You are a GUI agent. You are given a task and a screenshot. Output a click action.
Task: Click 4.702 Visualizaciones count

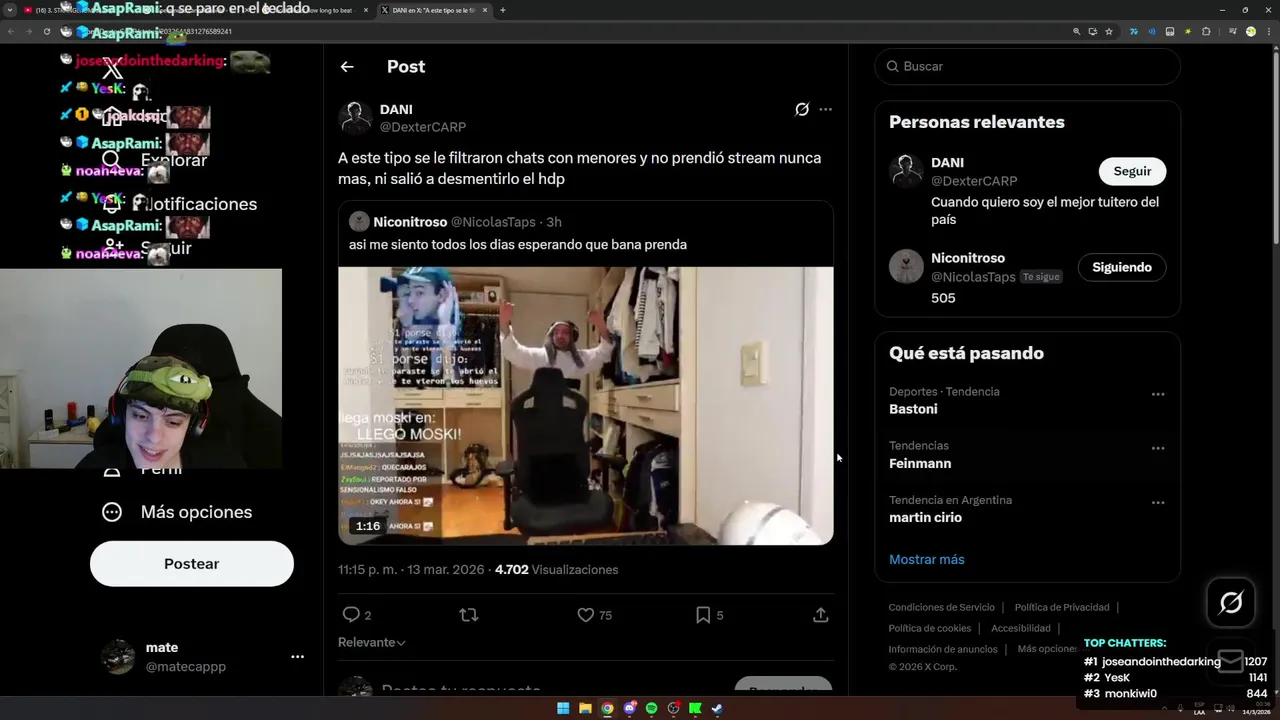tap(556, 570)
